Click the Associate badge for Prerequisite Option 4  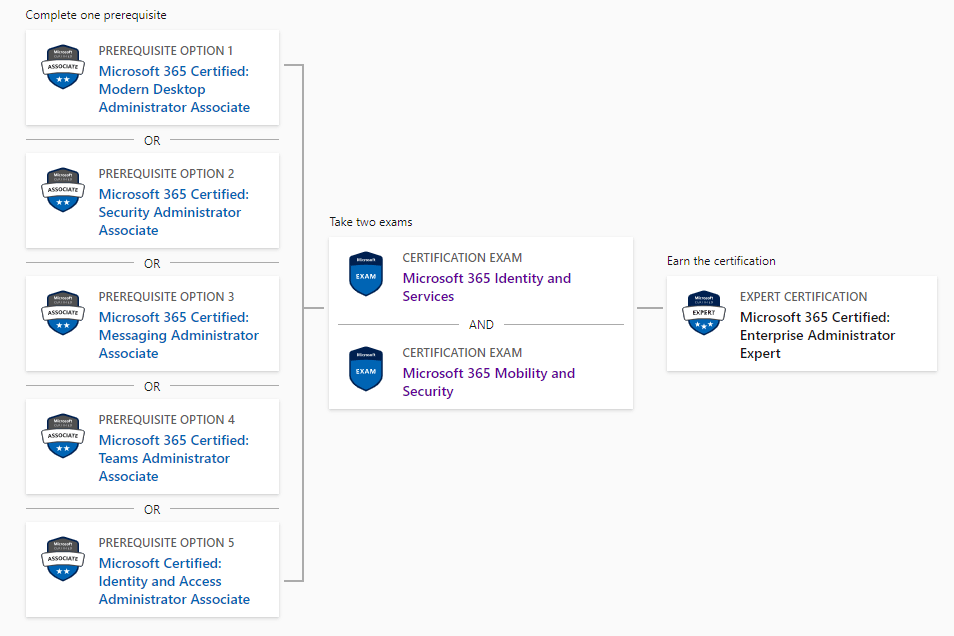(x=63, y=436)
